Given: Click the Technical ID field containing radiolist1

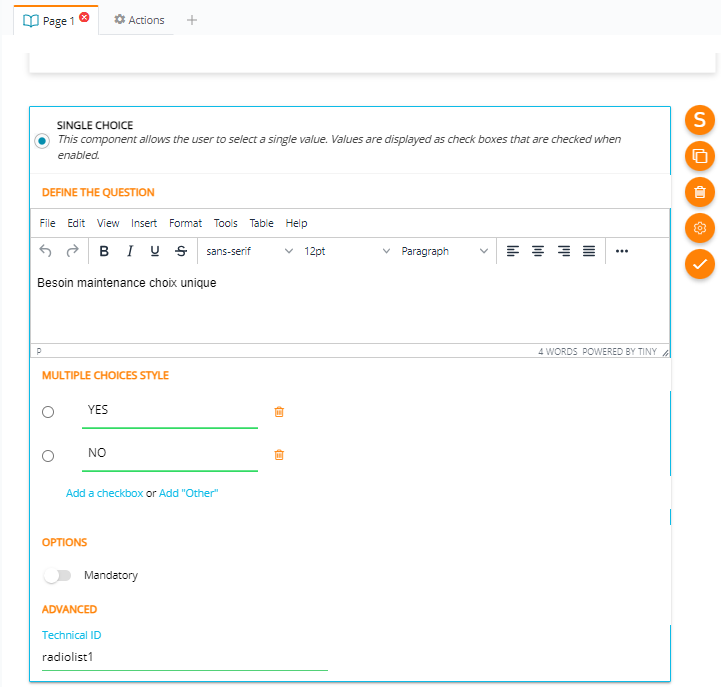Looking at the screenshot, I should (x=184, y=657).
